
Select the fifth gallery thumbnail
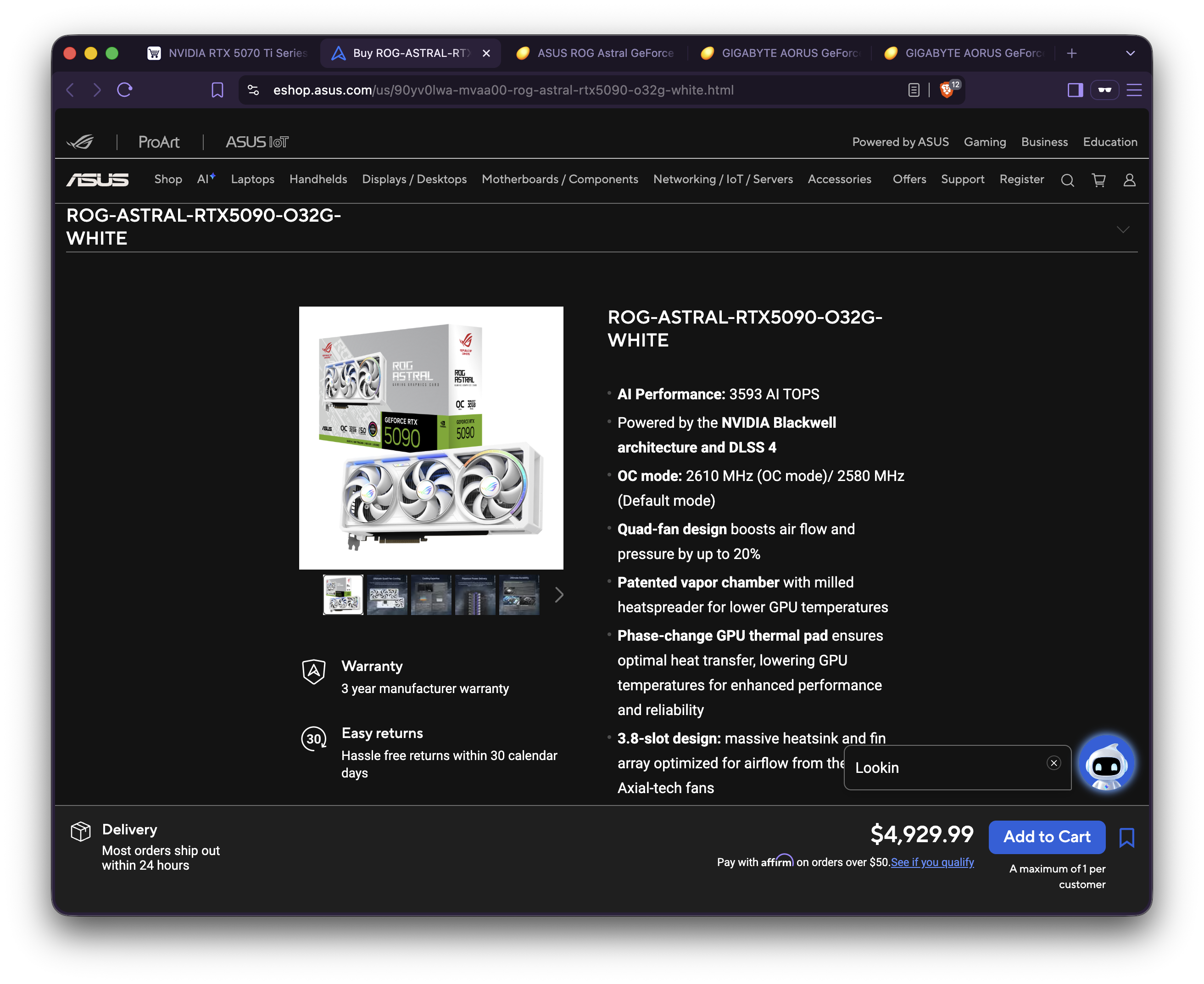519,595
